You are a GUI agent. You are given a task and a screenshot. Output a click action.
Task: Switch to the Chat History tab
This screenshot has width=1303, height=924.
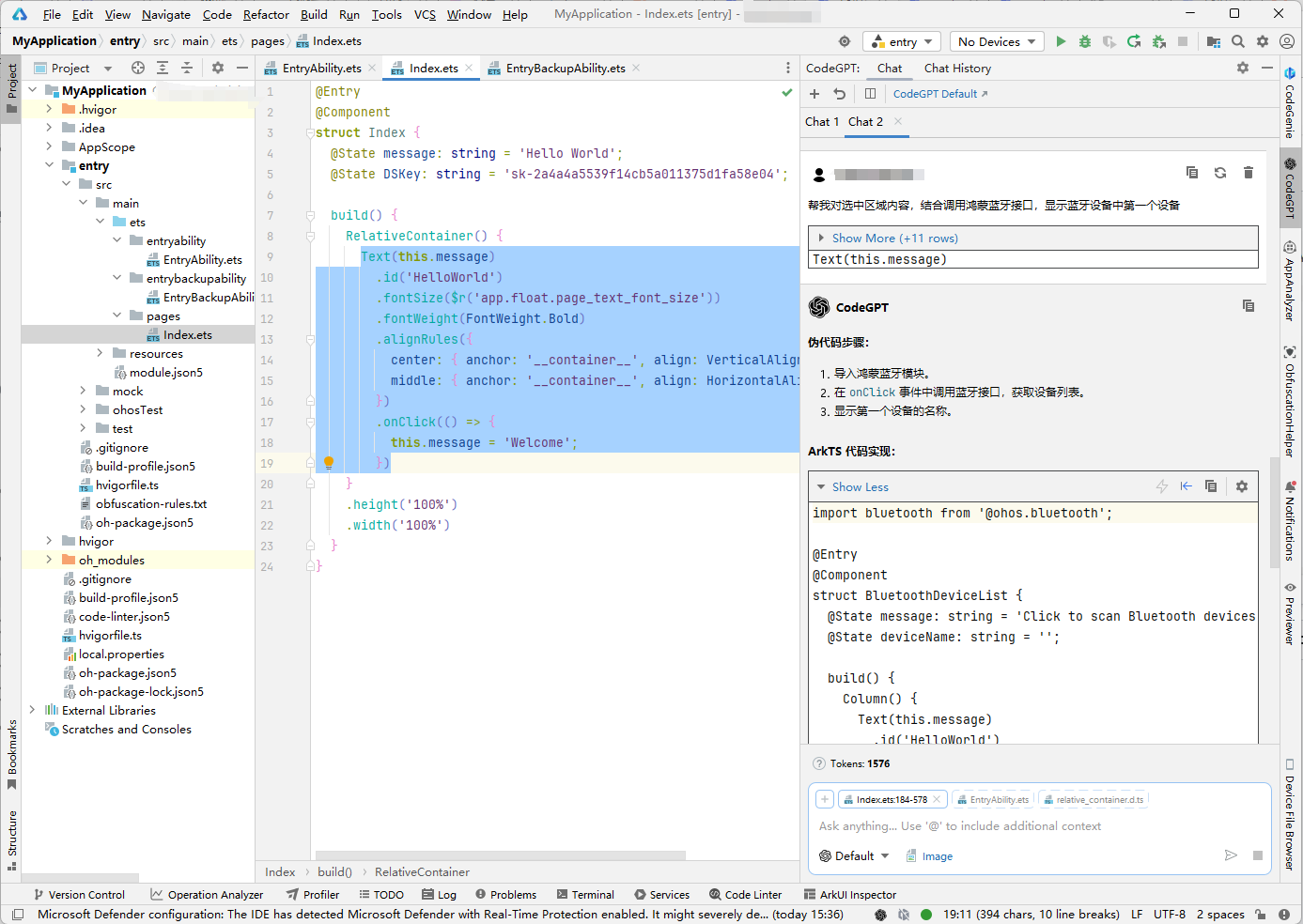pos(956,69)
